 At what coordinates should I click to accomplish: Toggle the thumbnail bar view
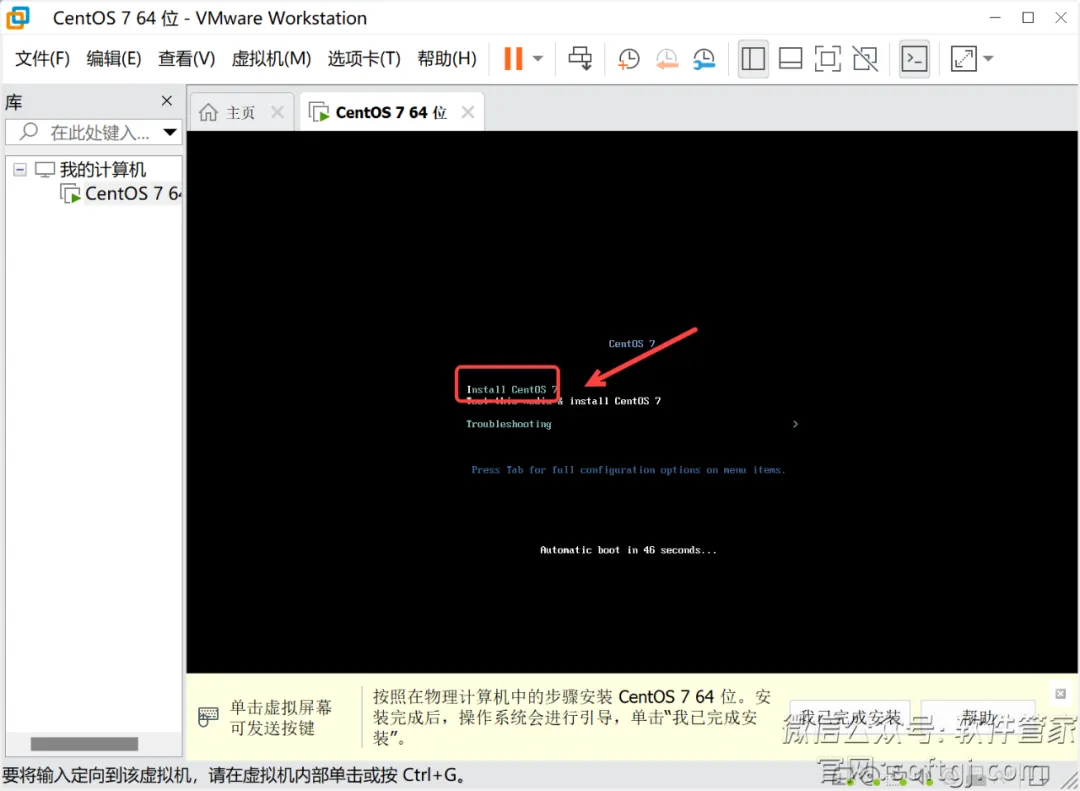(790, 59)
